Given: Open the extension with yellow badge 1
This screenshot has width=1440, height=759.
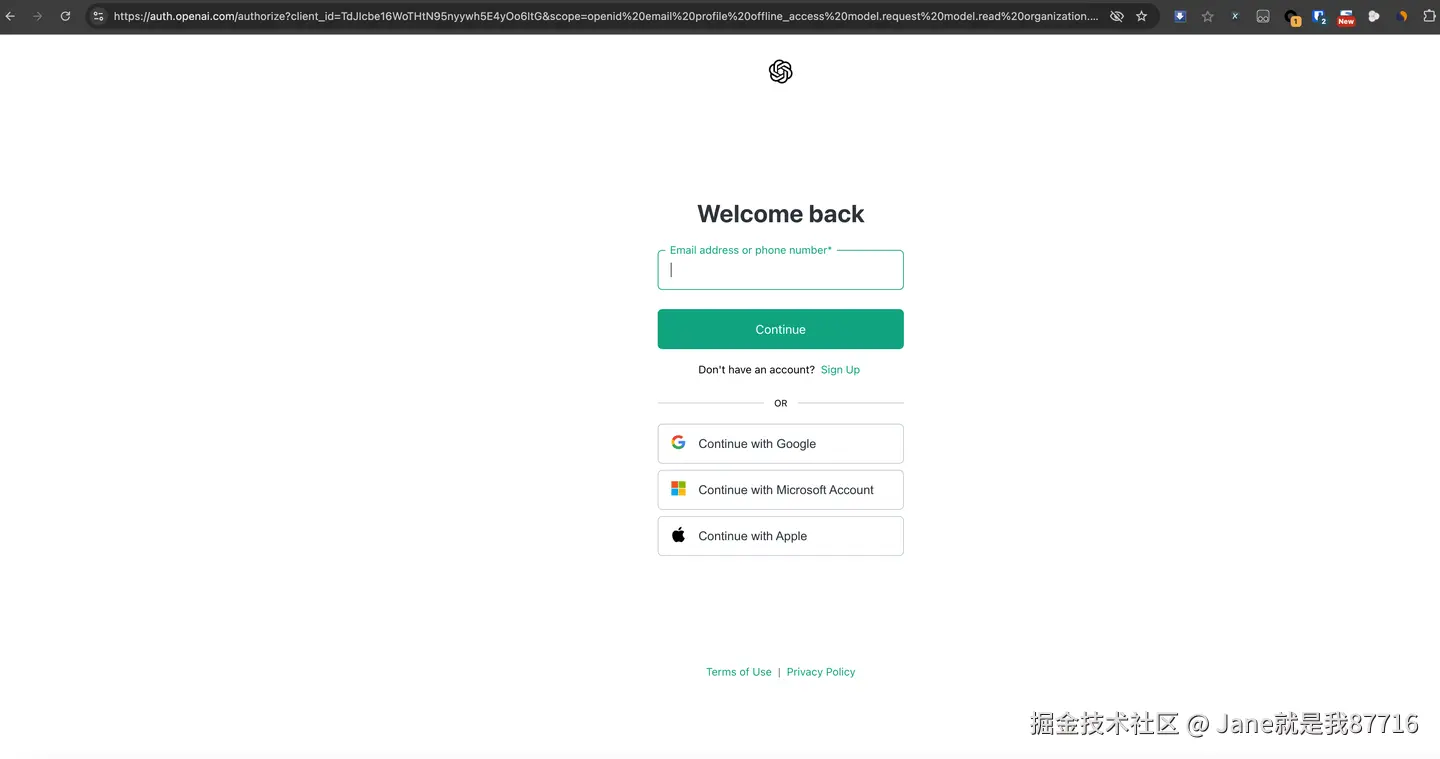Looking at the screenshot, I should (x=1292, y=17).
